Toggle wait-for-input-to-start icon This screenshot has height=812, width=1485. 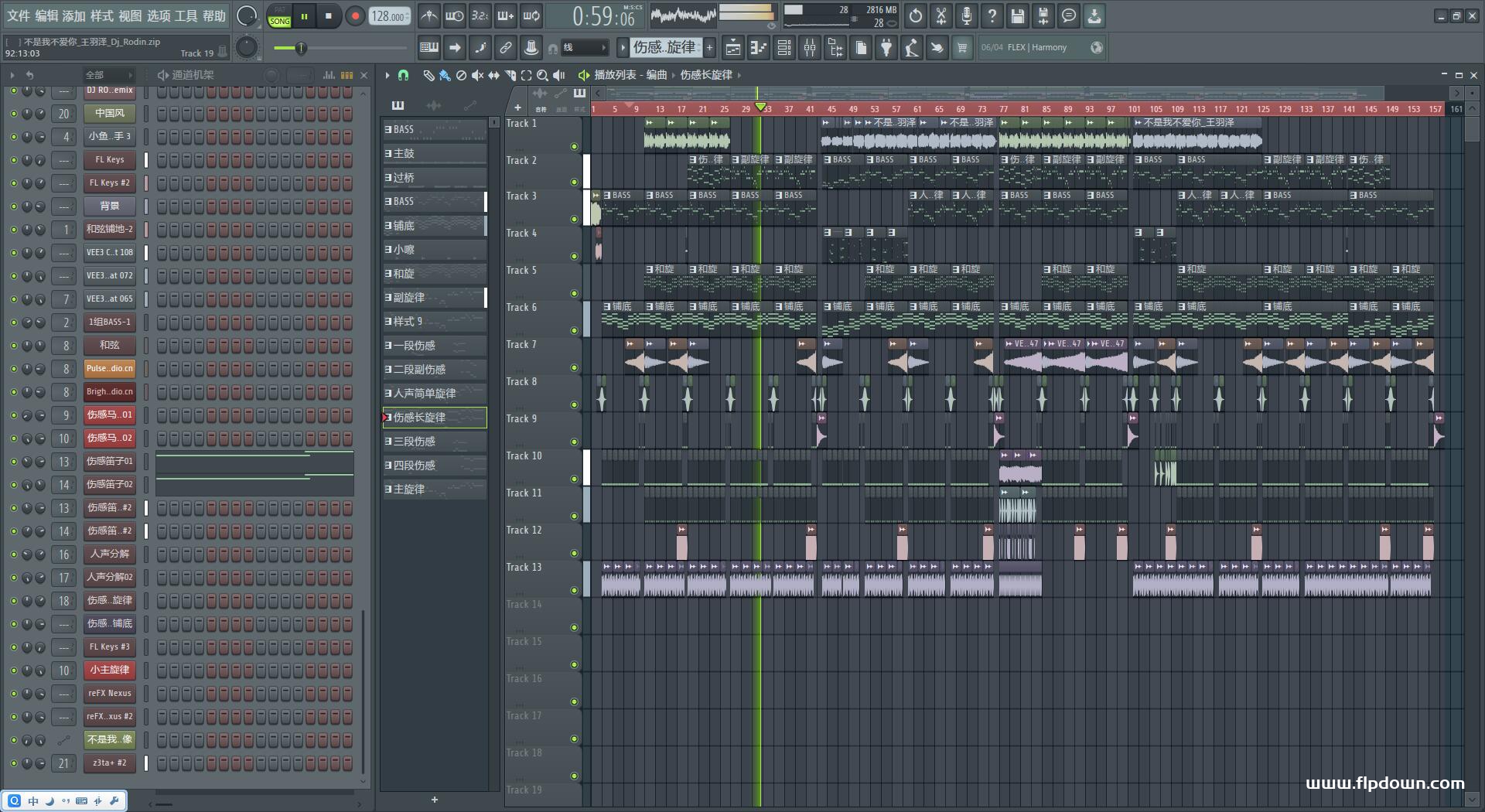tap(454, 15)
